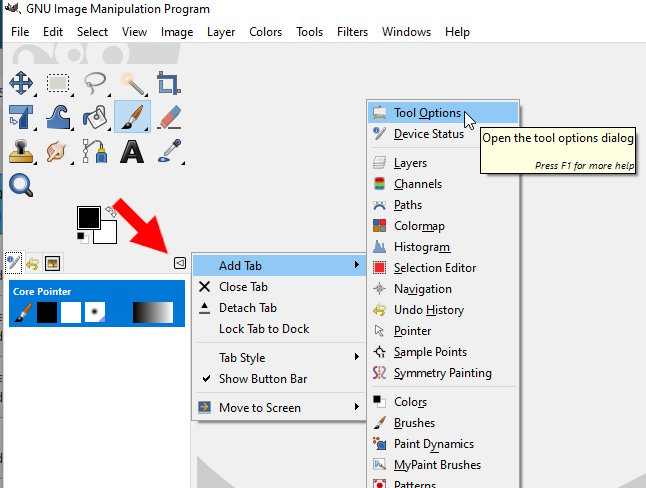
Task: Add the Selection Editor dialog
Action: point(443,268)
